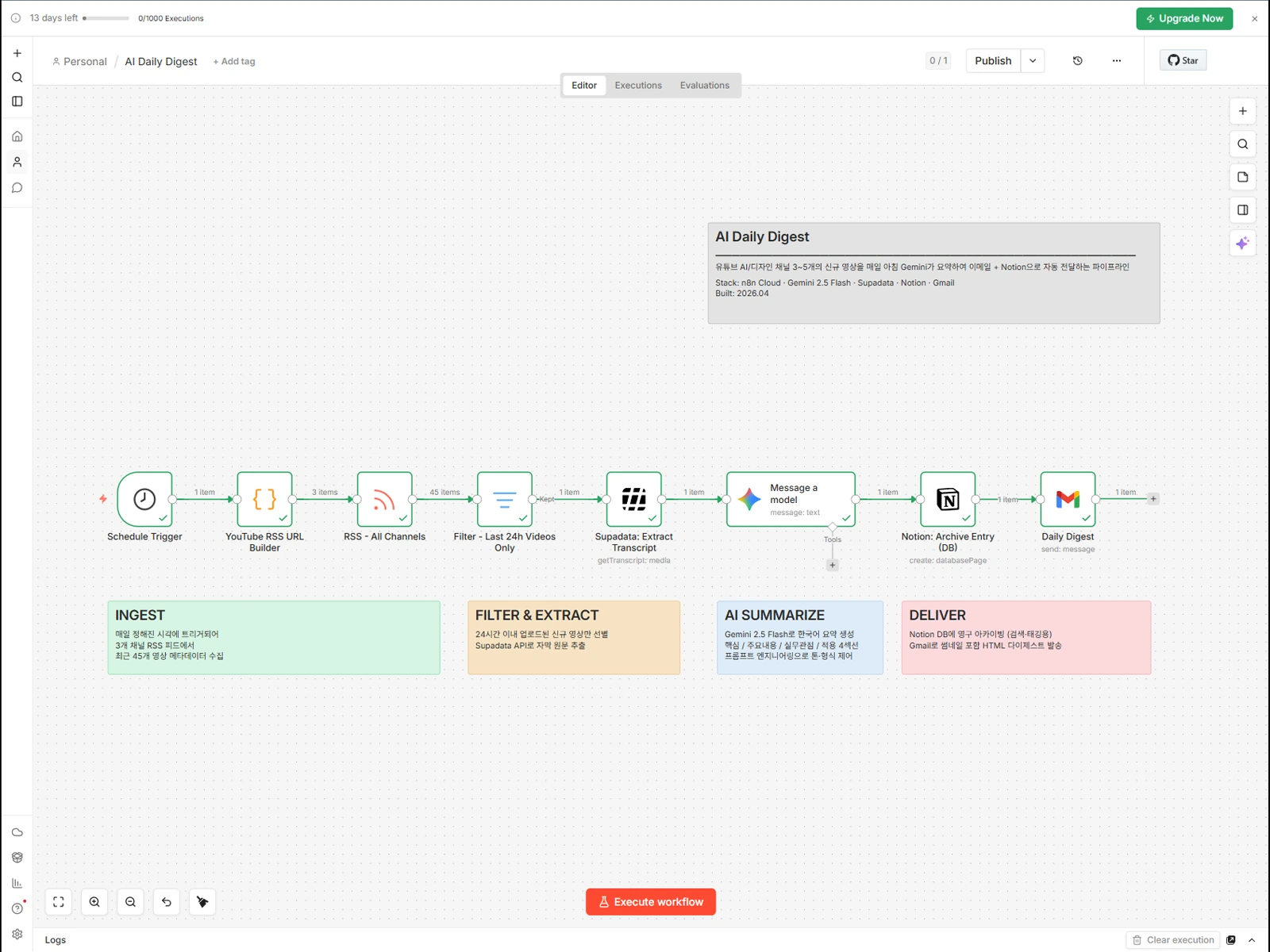Open the workflow more-options menu
Viewport: 1270px width, 952px height.
[x=1117, y=61]
